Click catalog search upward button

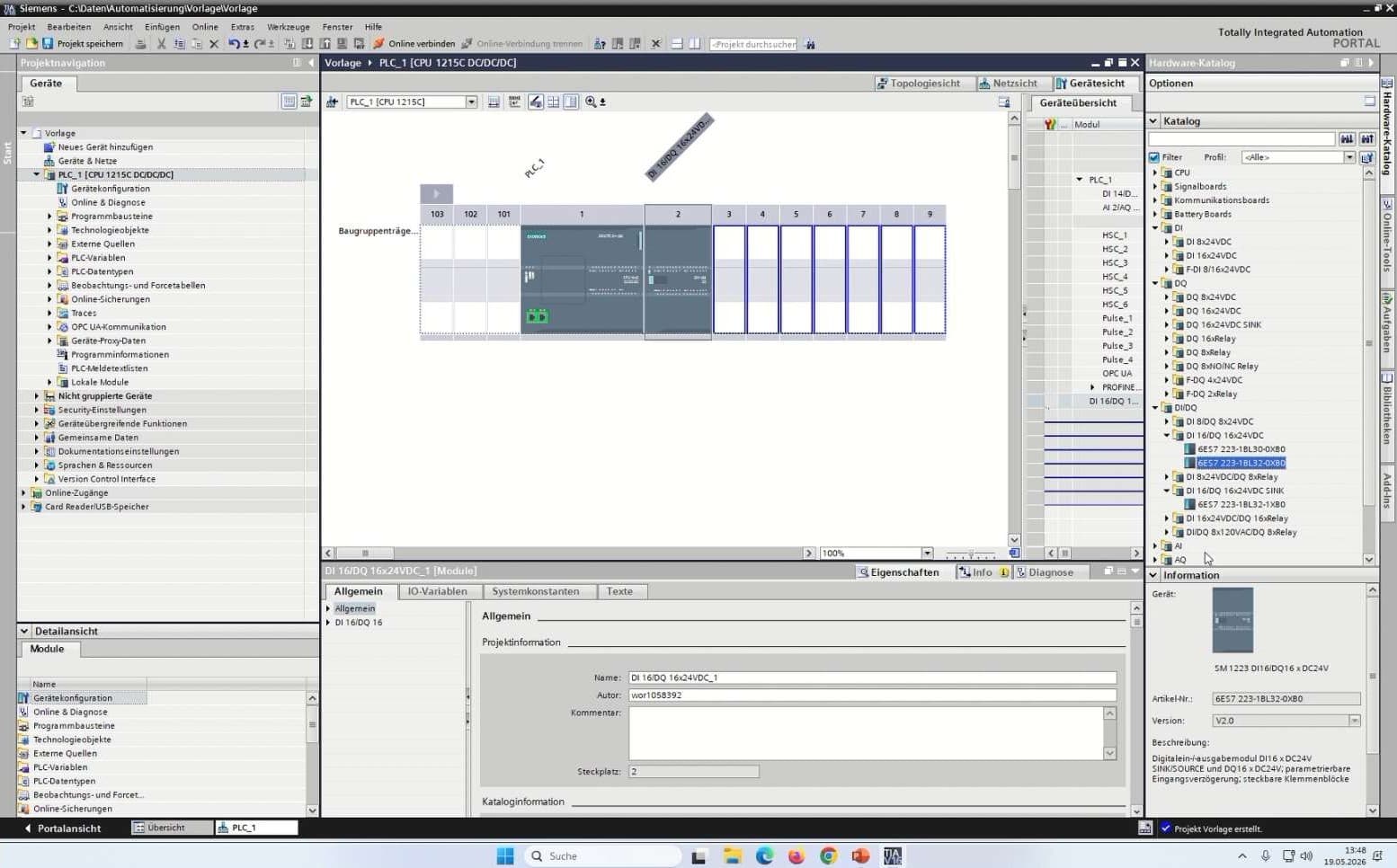point(1367,139)
